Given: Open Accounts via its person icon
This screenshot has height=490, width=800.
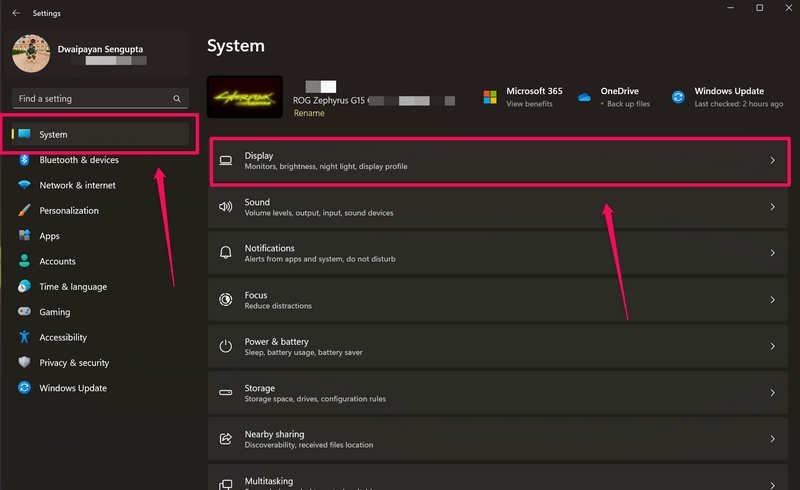Looking at the screenshot, I should click(x=24, y=261).
